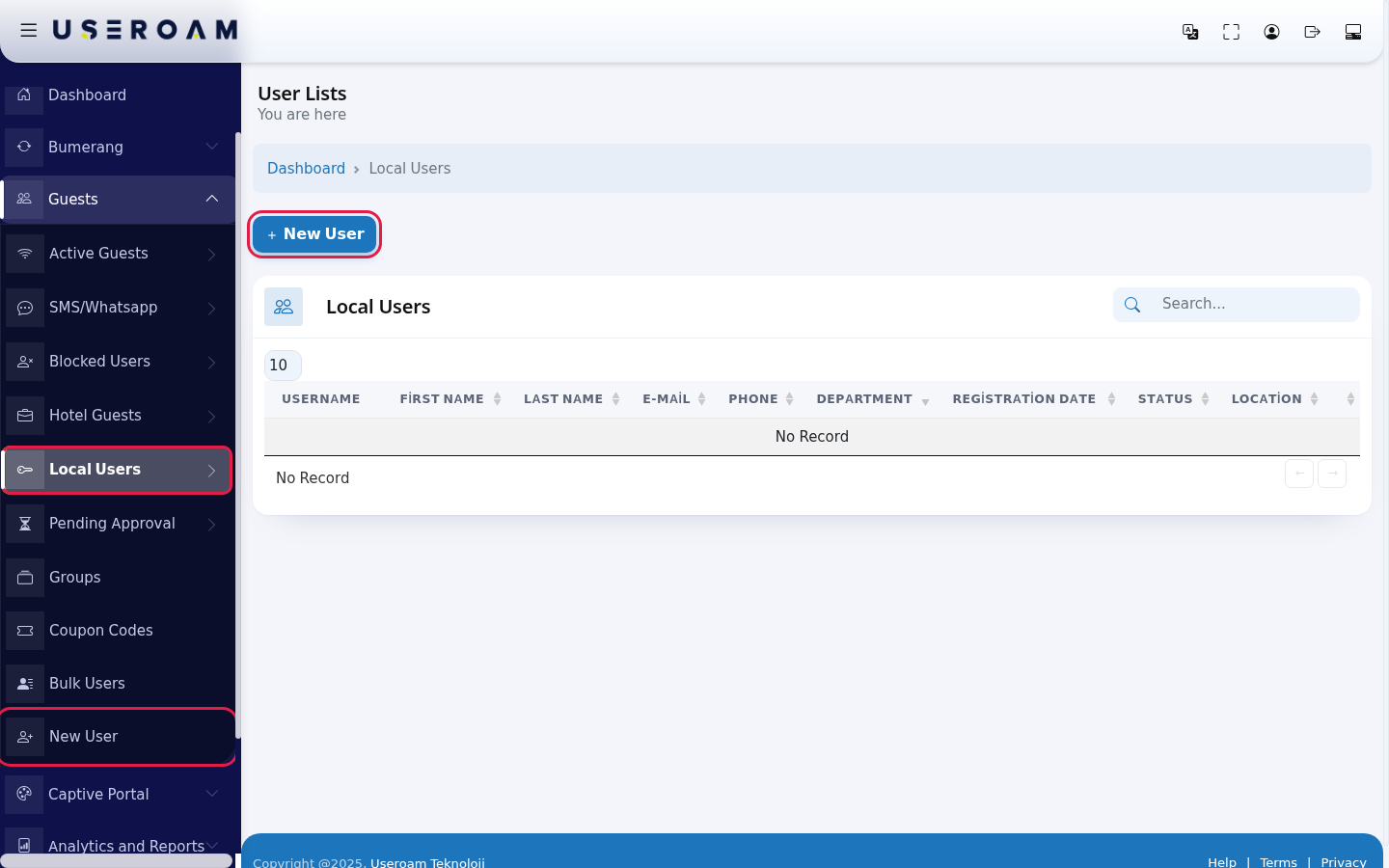Open the Help footer link
The width and height of the screenshot is (1389, 868).
(1222, 862)
